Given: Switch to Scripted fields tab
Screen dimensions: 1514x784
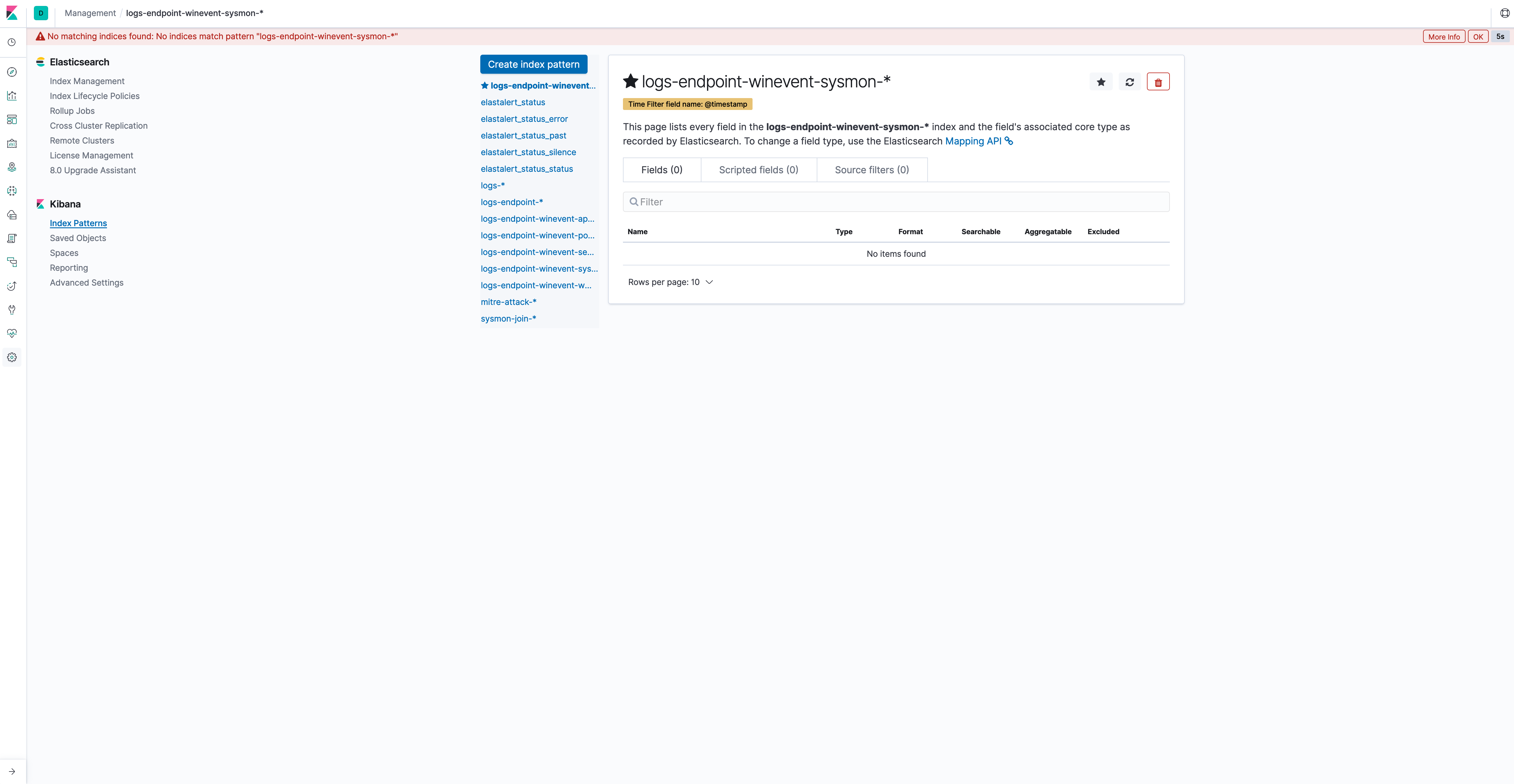Looking at the screenshot, I should coord(758,170).
